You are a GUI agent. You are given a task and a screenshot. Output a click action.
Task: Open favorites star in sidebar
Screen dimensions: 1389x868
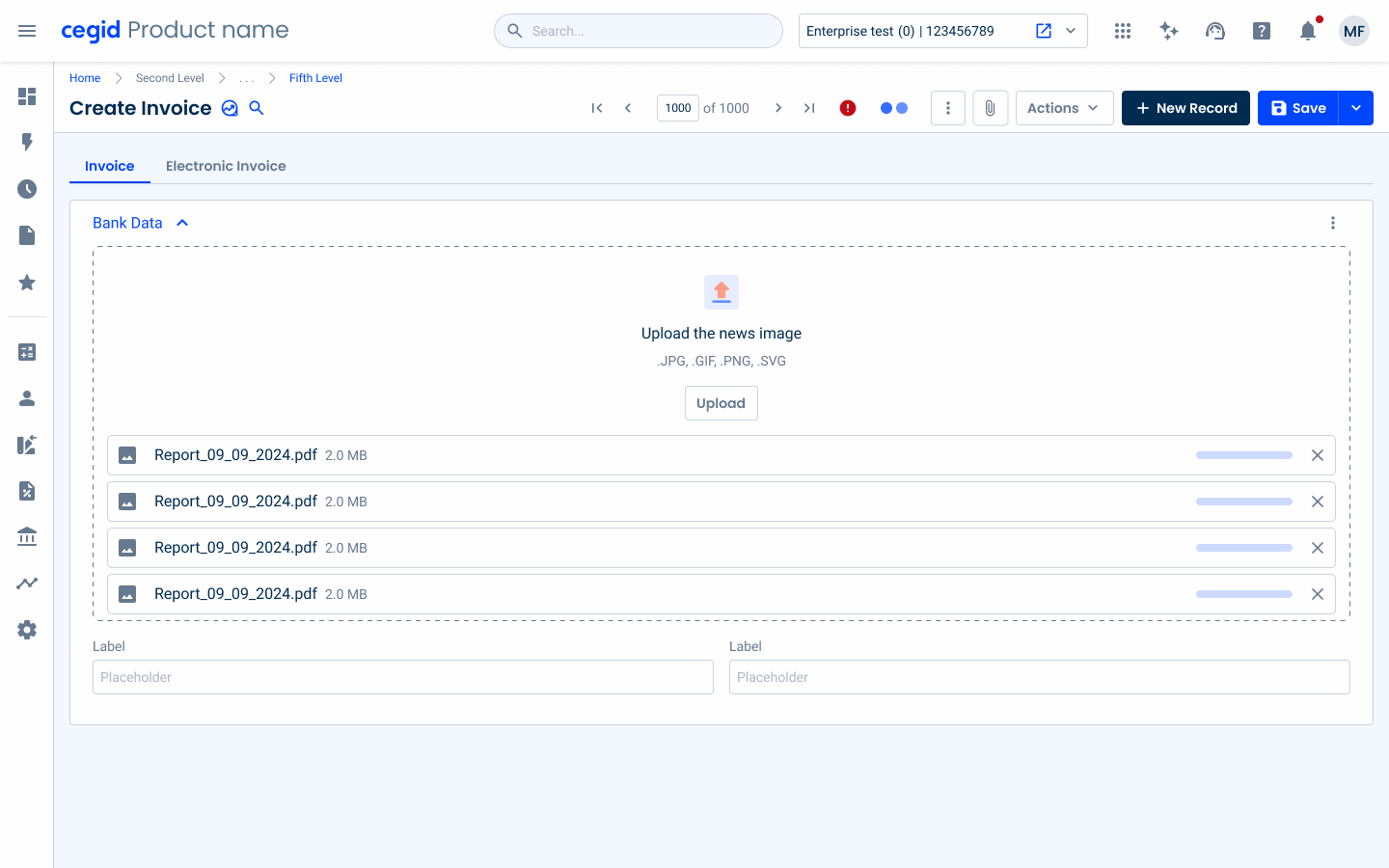pos(27,283)
